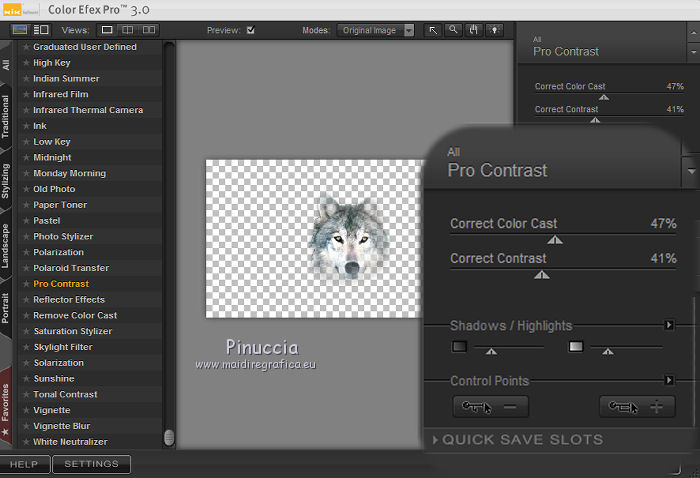Pick the background color lightbulb tool
Viewport: 700px width, 478px height.
point(495,30)
